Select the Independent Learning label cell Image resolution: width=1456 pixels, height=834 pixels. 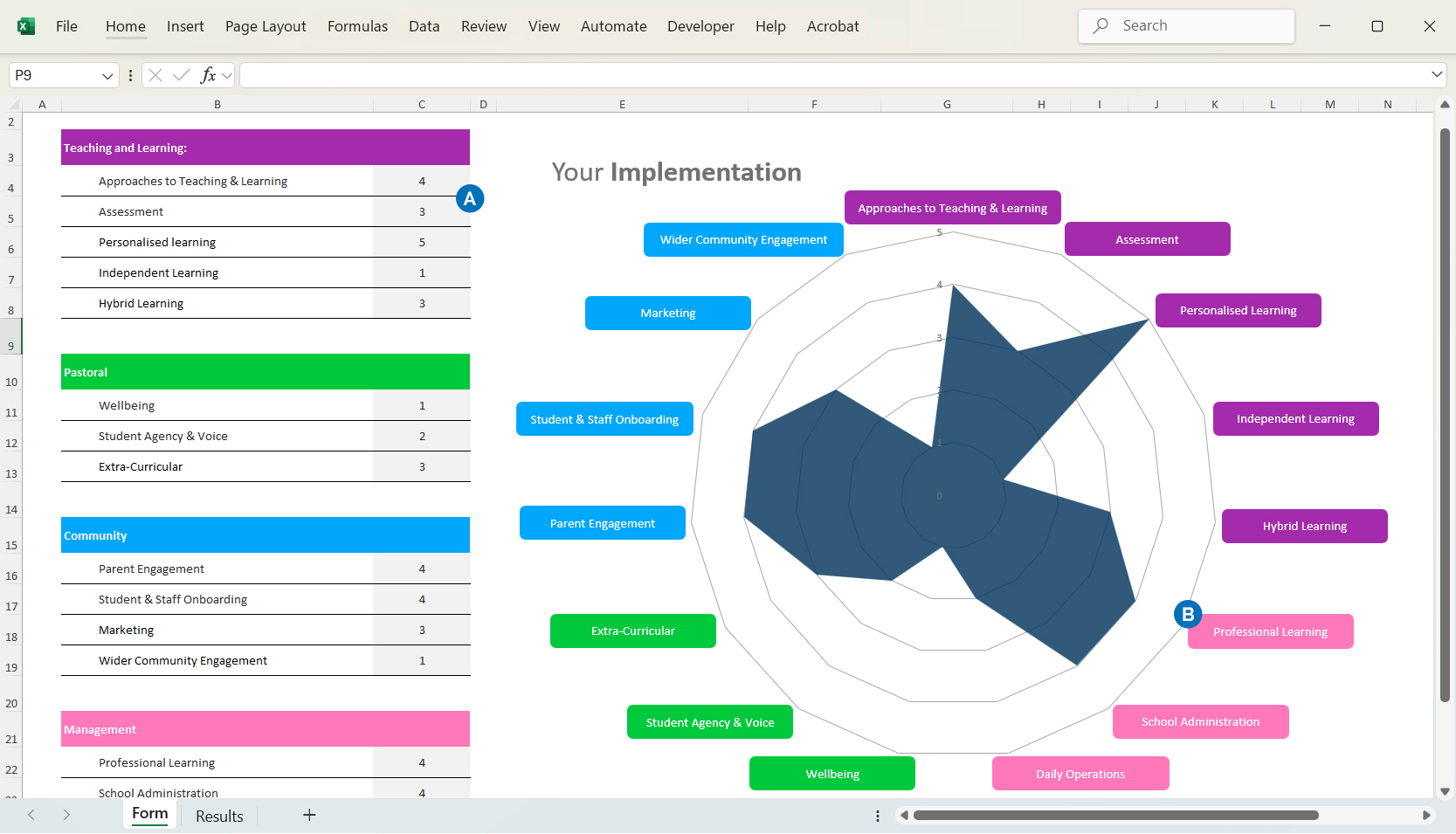217,272
